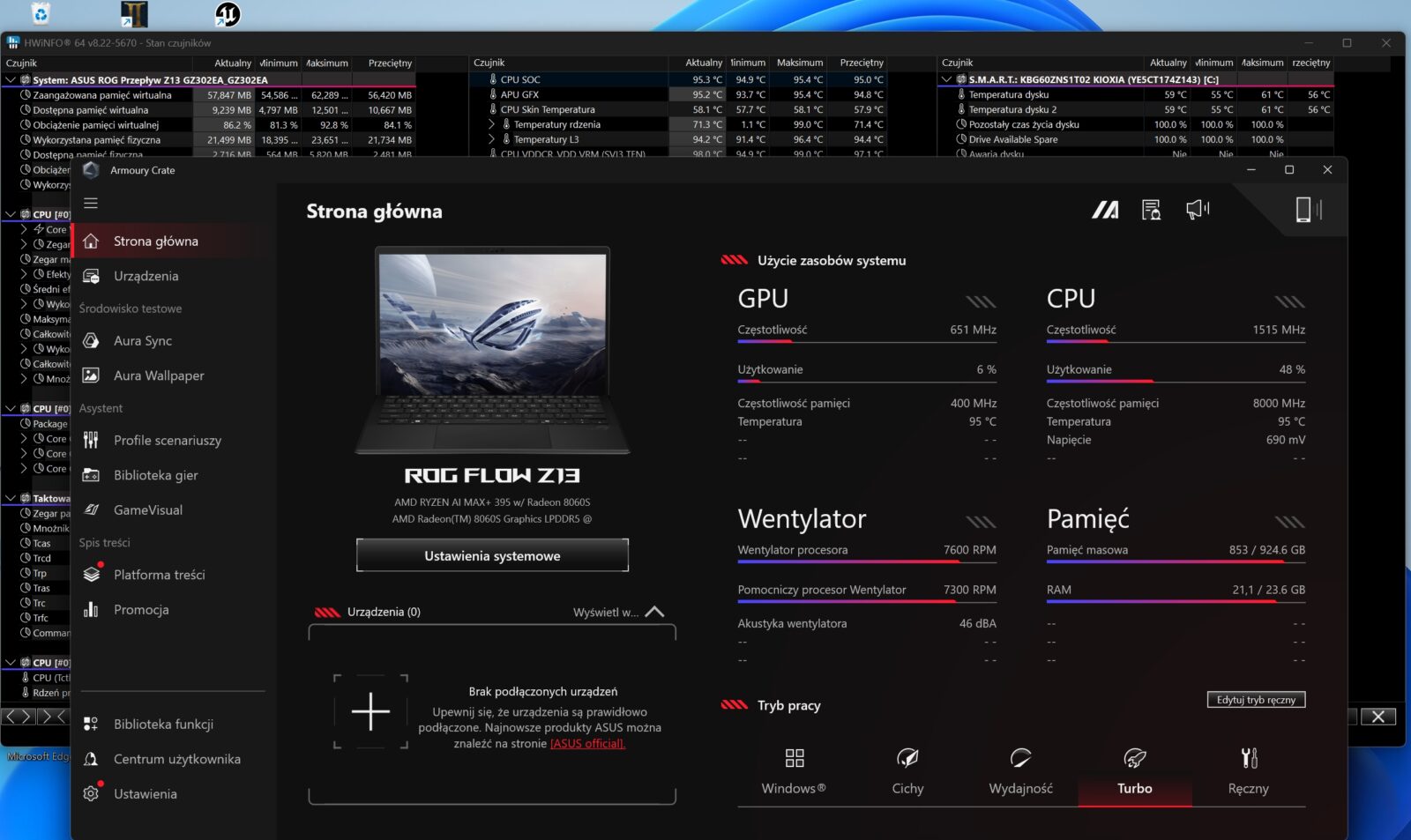Open the hamburger menu in Armoury Crate
This screenshot has width=1411, height=840.
[90, 204]
